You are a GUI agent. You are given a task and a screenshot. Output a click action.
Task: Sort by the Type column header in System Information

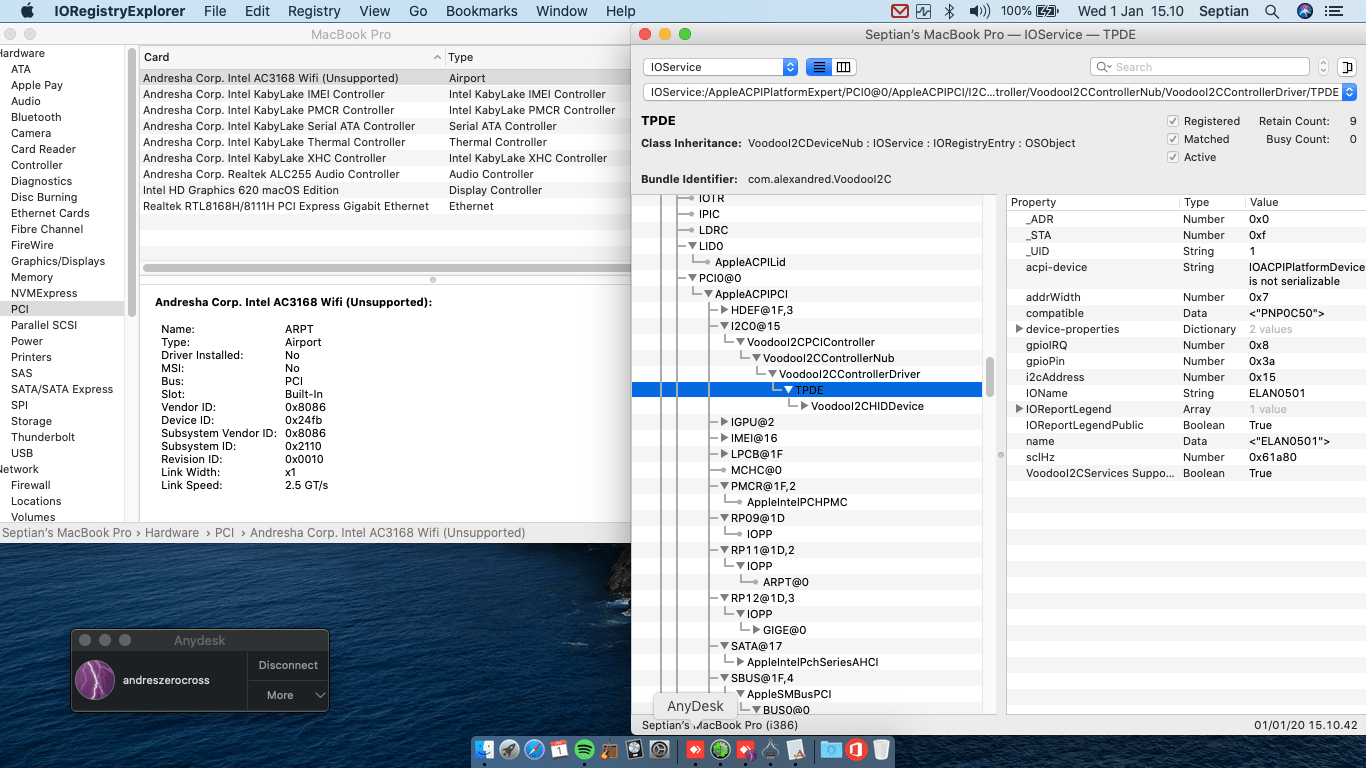pyautogui.click(x=536, y=57)
